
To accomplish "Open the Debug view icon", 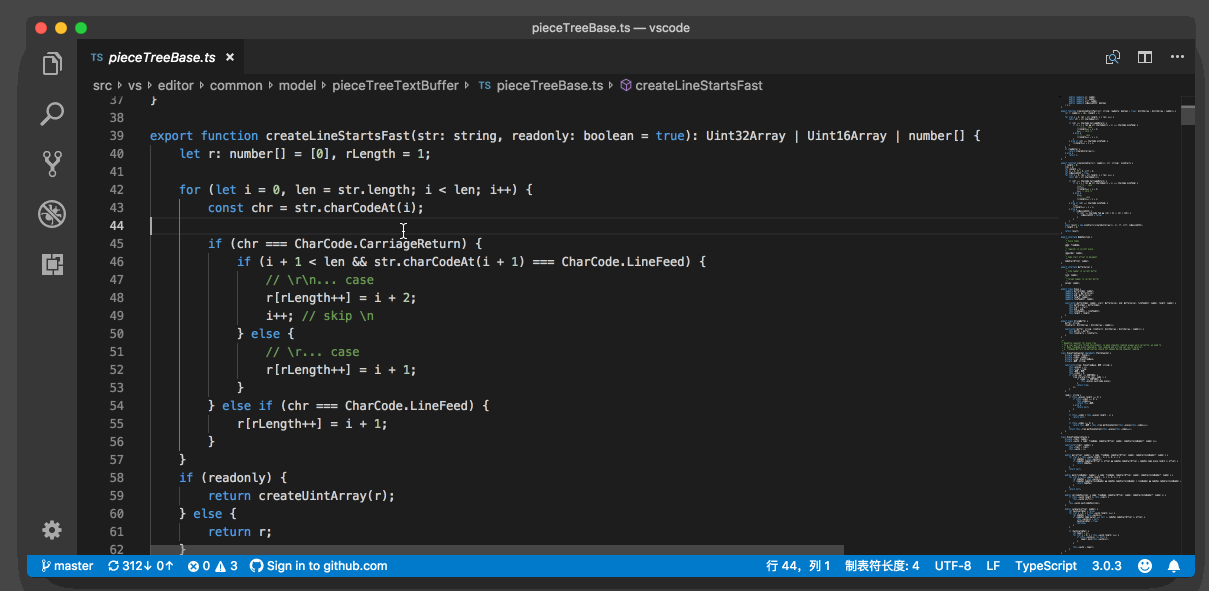I will [x=52, y=213].
